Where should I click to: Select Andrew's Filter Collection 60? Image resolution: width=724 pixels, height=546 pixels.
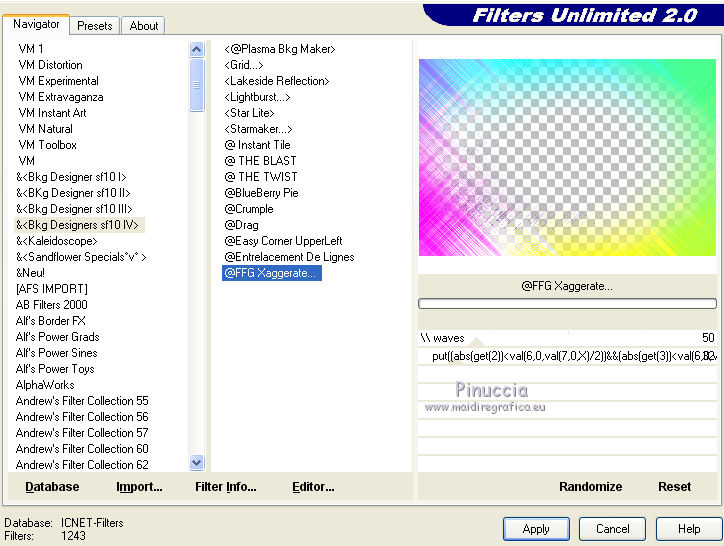pyautogui.click(x=82, y=449)
